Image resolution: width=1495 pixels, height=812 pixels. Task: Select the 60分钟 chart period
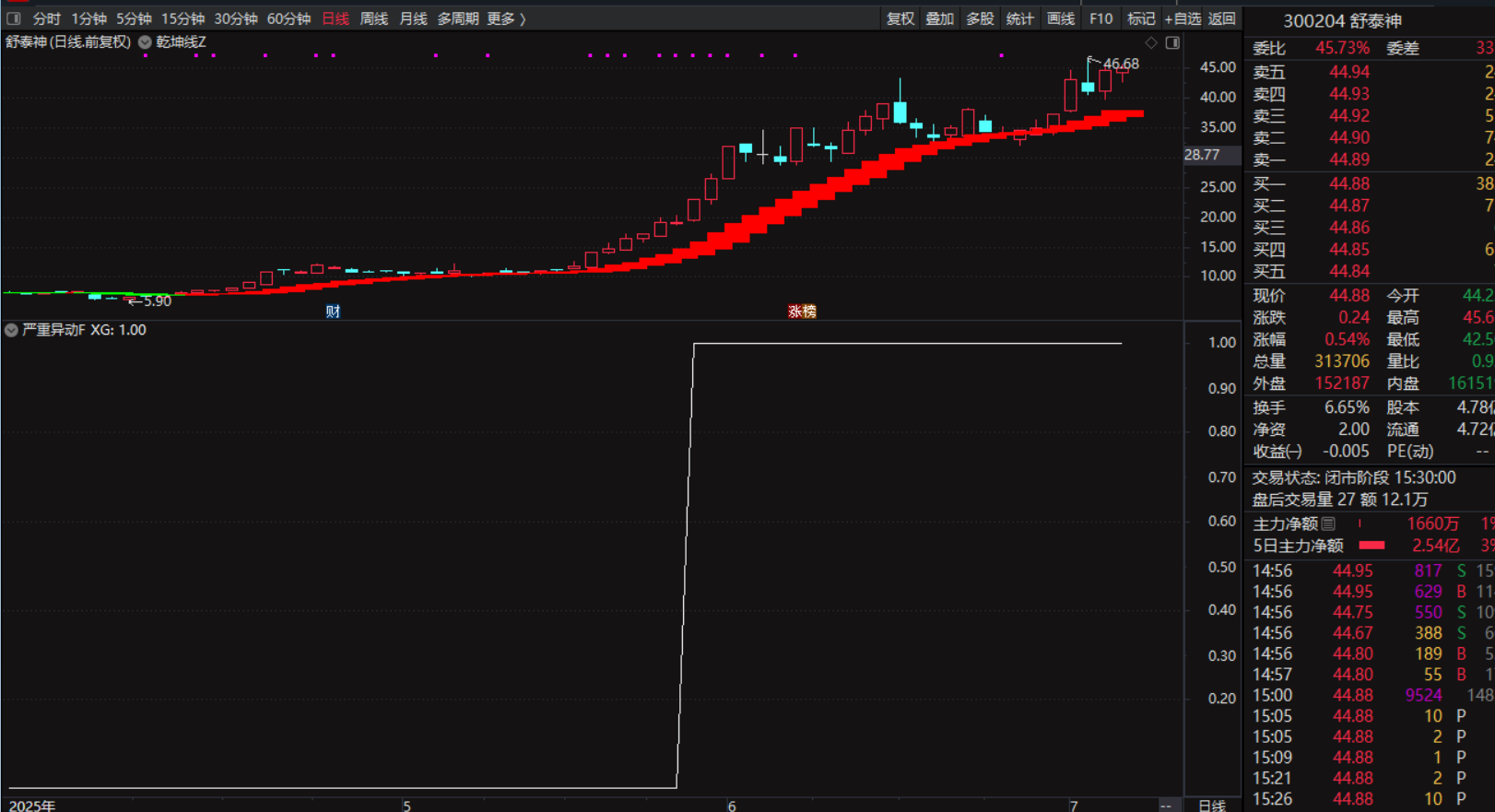point(288,18)
